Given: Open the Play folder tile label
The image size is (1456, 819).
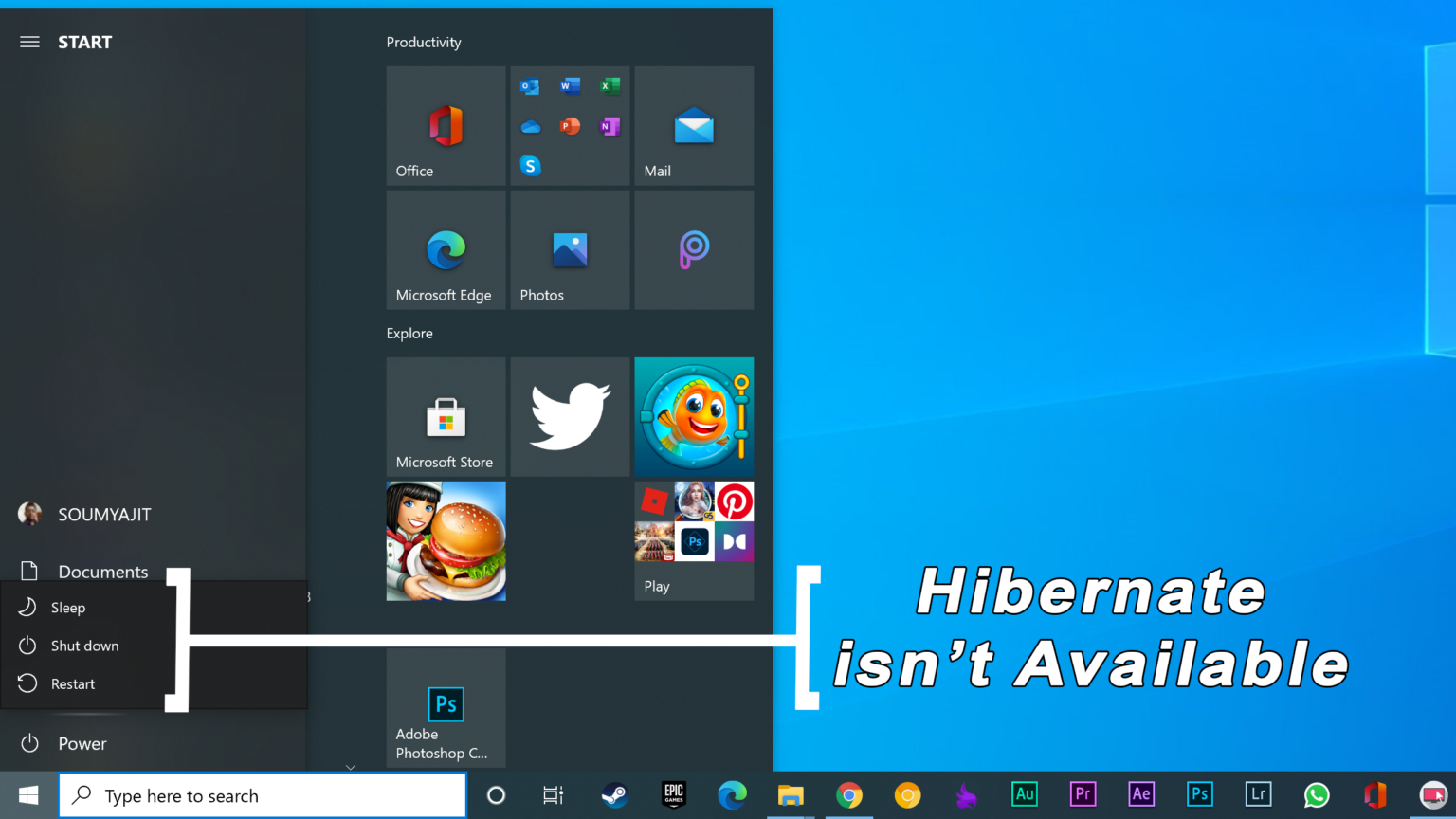Looking at the screenshot, I should [657, 586].
